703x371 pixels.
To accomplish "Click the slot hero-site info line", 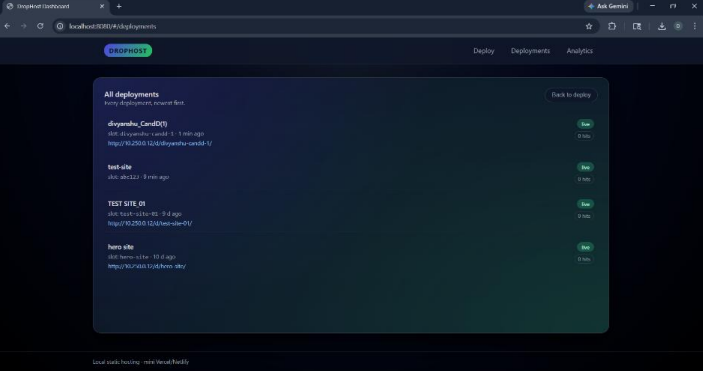I will pos(141,257).
